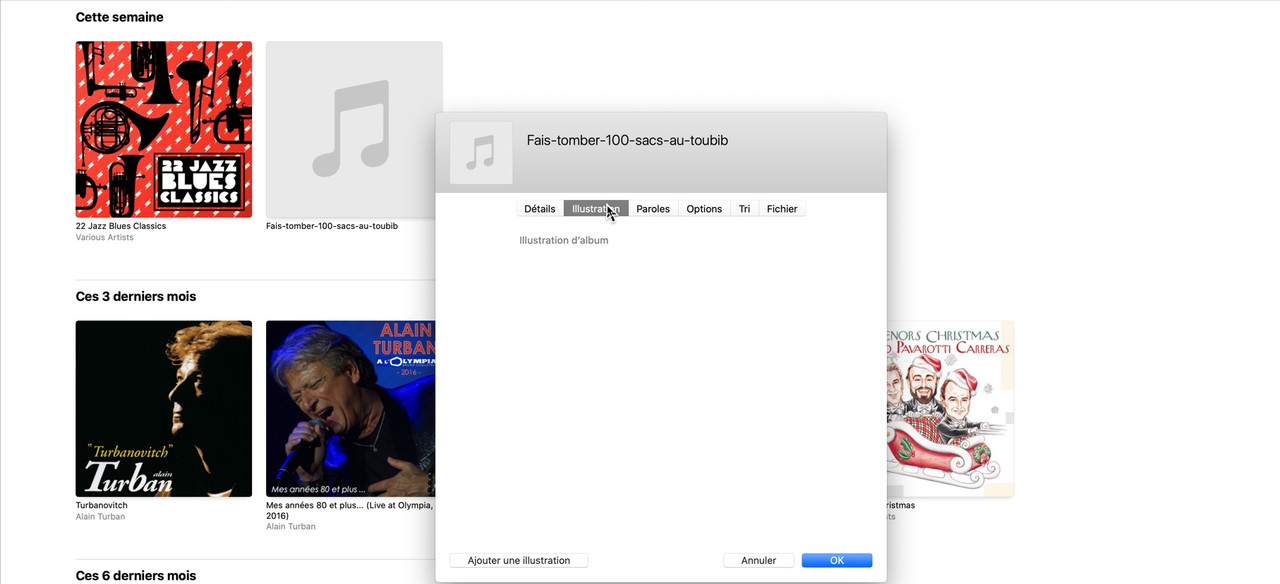
Task: Open placeholder cover of Fais-tomber-100-sacs-au-toubib album
Action: (354, 129)
